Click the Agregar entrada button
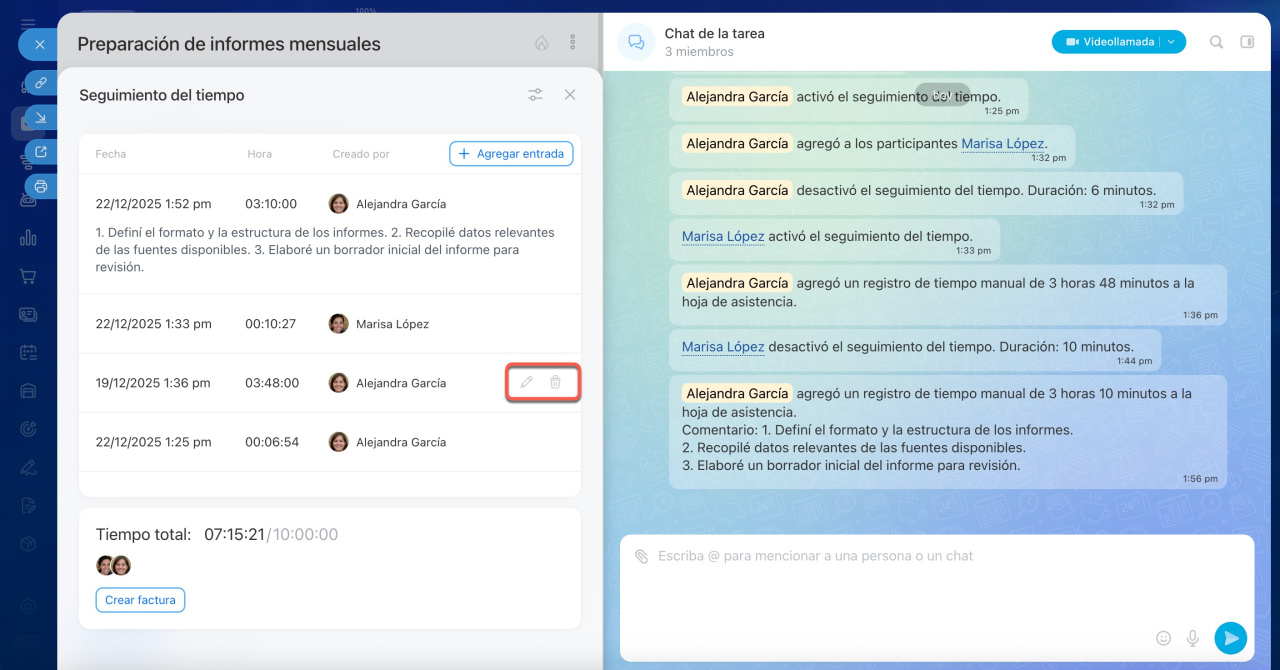The height and width of the screenshot is (670, 1280). pos(511,154)
